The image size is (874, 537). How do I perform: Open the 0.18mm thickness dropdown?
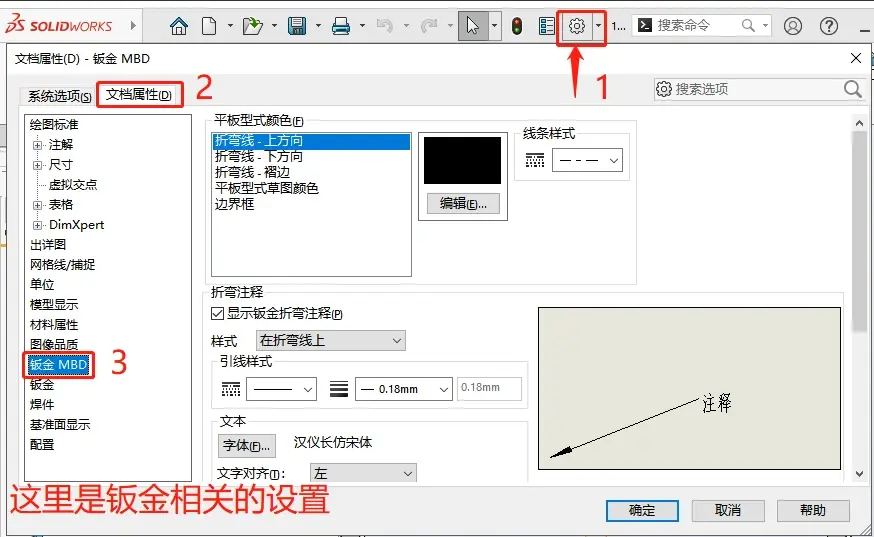[404, 389]
